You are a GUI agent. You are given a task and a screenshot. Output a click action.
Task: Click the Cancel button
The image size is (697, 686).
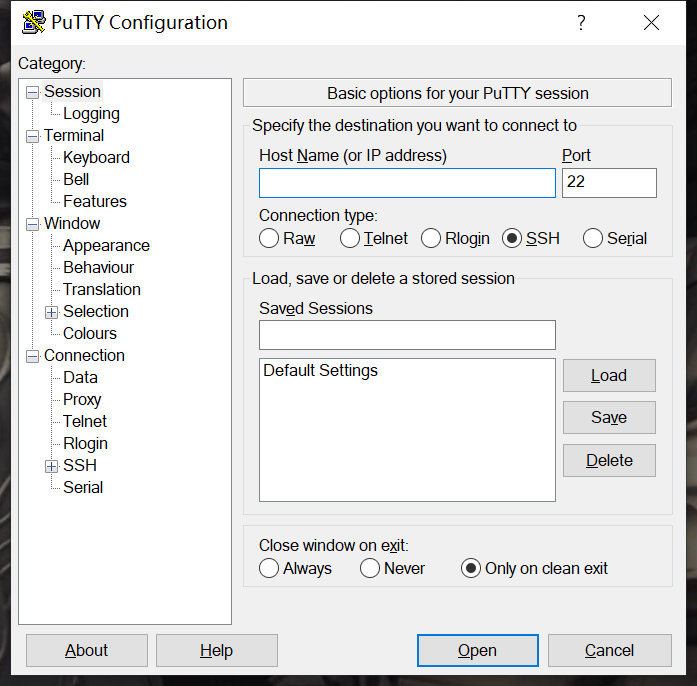(609, 650)
